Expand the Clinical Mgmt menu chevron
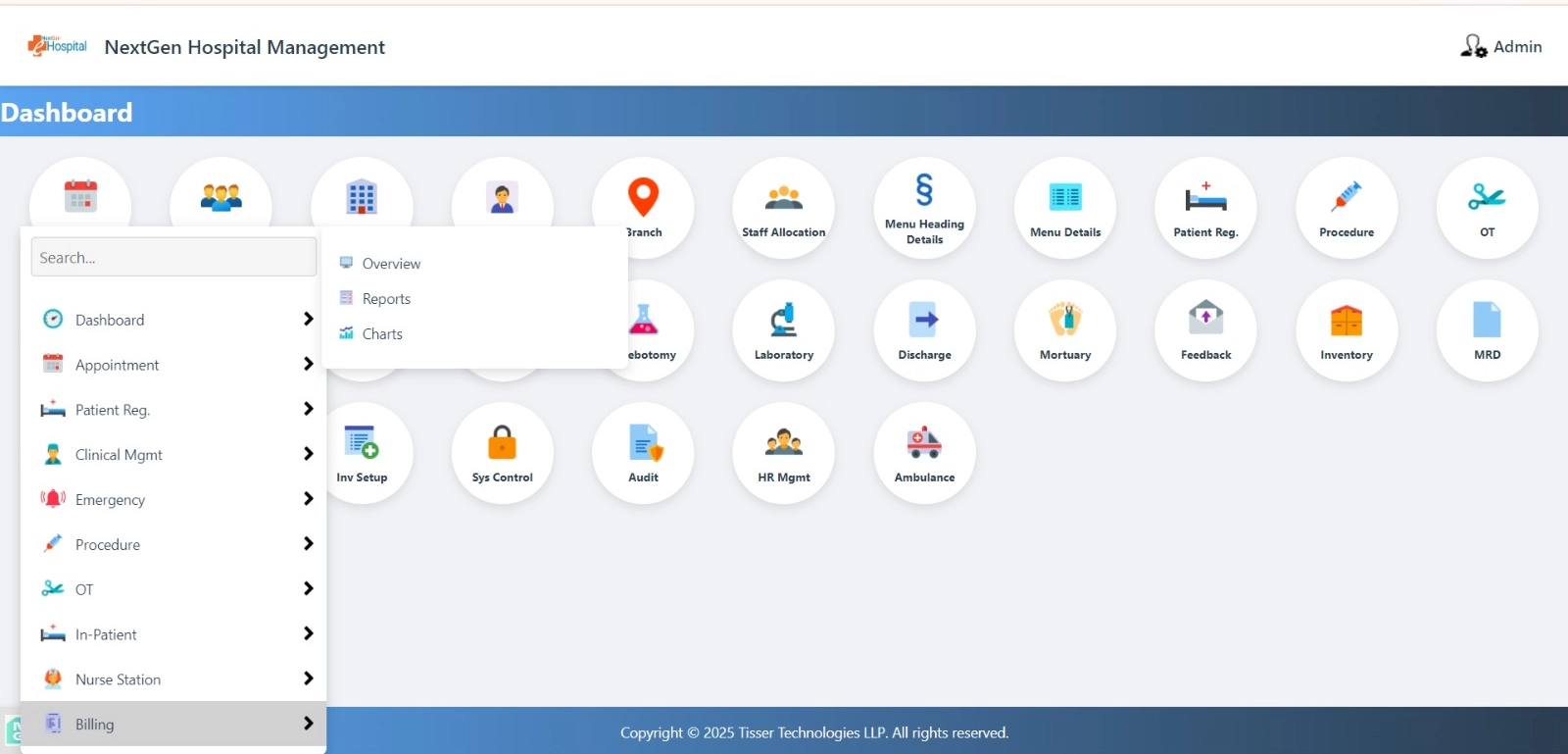This screenshot has width=1568, height=754. tap(308, 454)
